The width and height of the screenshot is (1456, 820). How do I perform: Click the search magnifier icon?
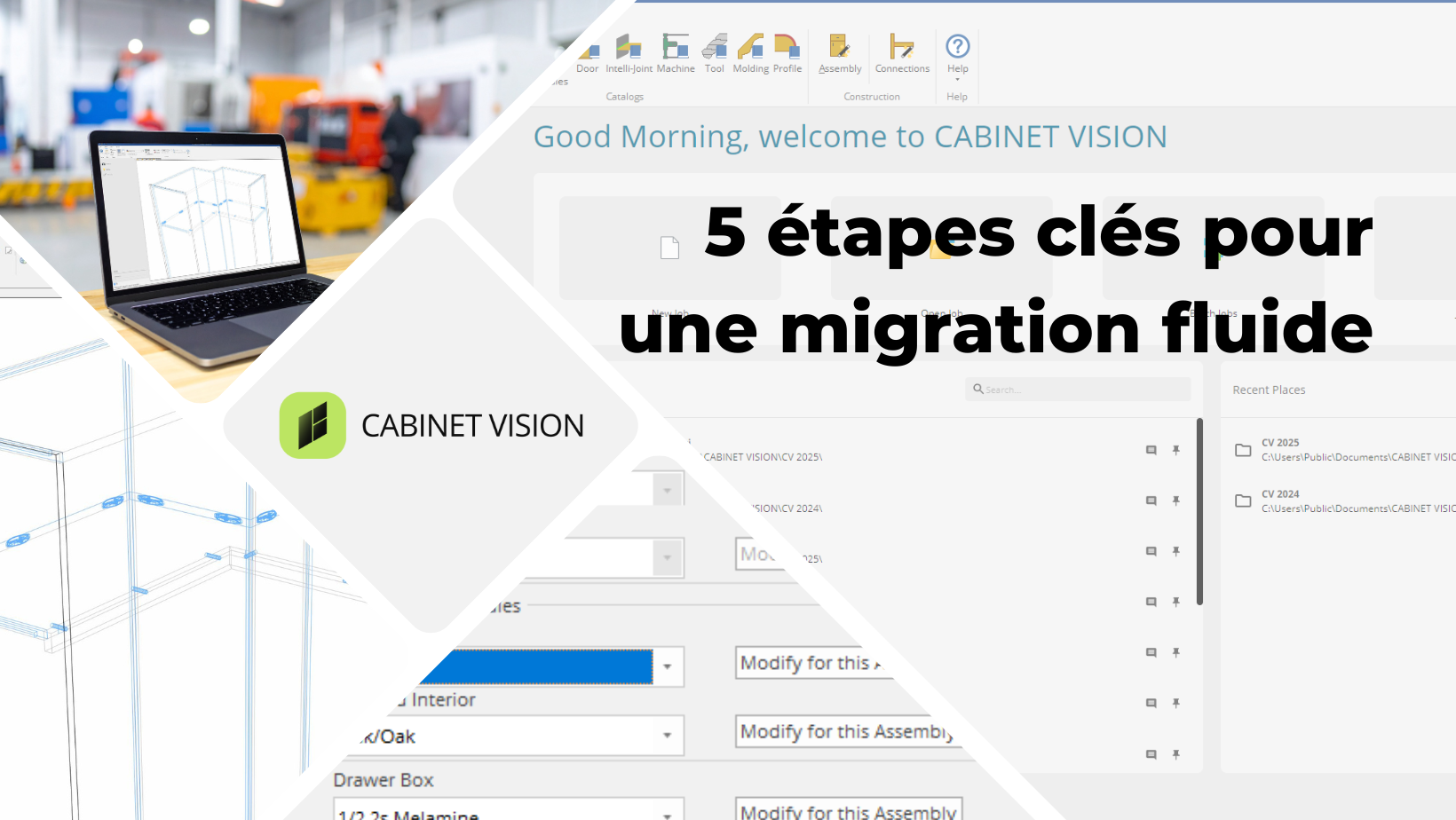[978, 389]
